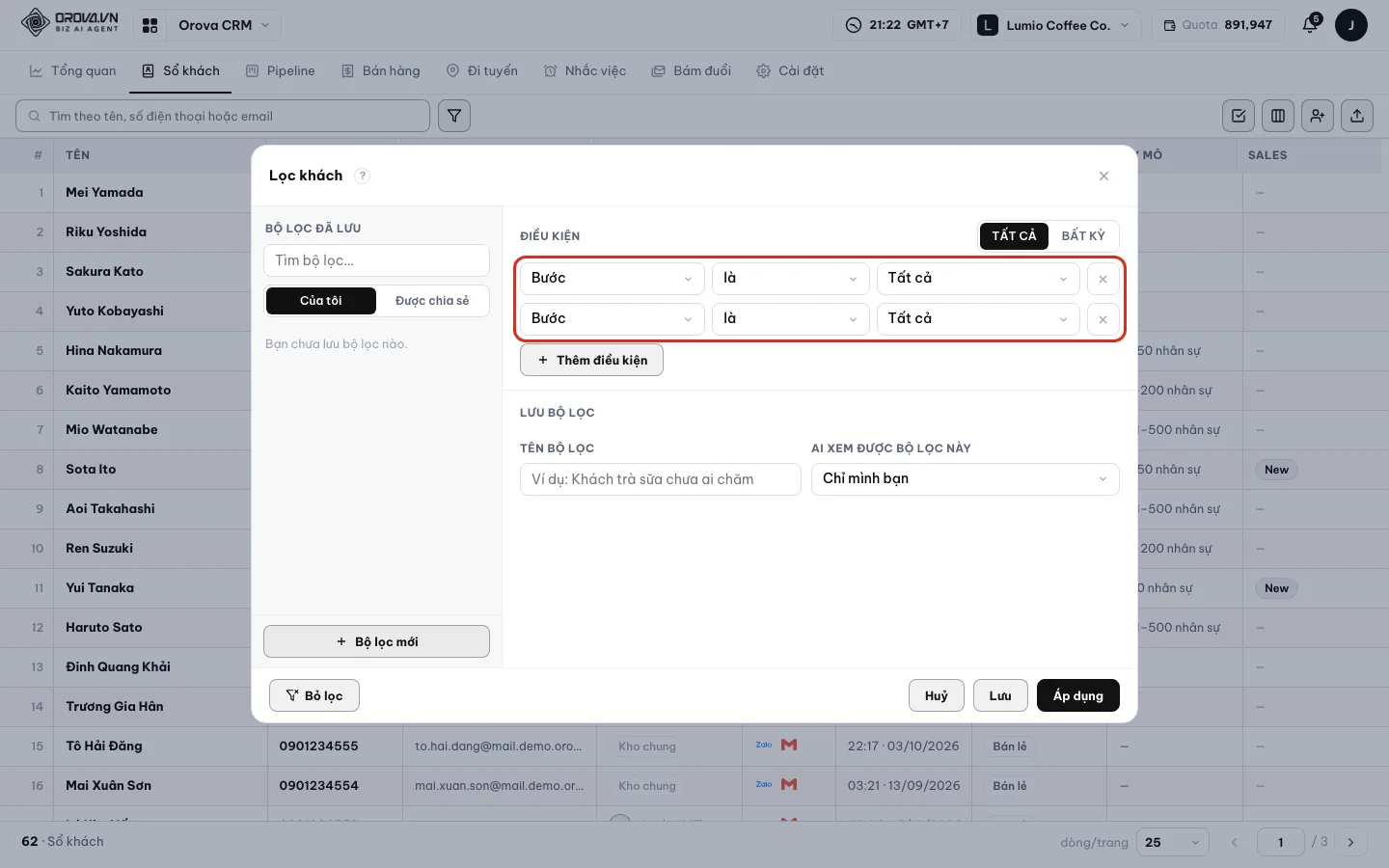Open the help question mark next to Lọc khách
1389x868 pixels.
pos(362,176)
